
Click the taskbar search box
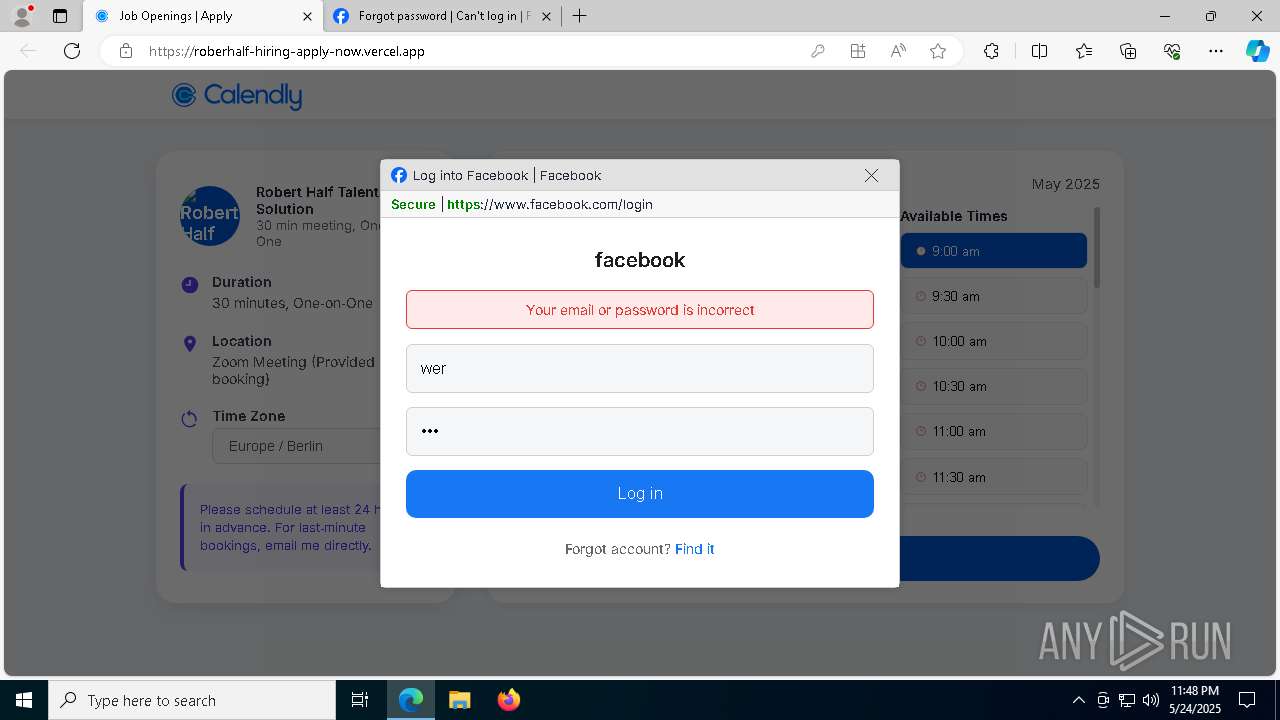click(192, 700)
